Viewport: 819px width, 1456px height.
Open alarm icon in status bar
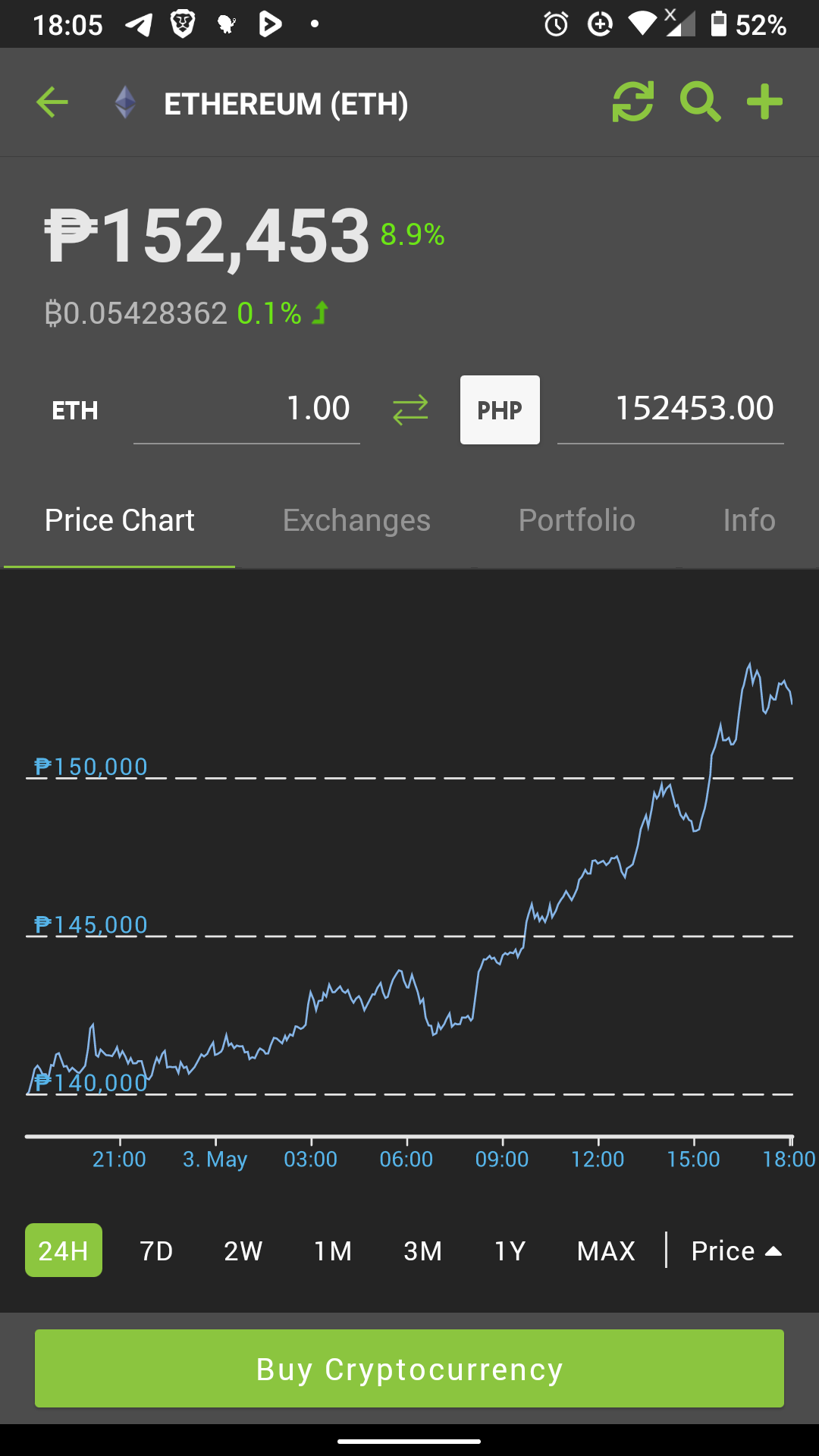[556, 24]
